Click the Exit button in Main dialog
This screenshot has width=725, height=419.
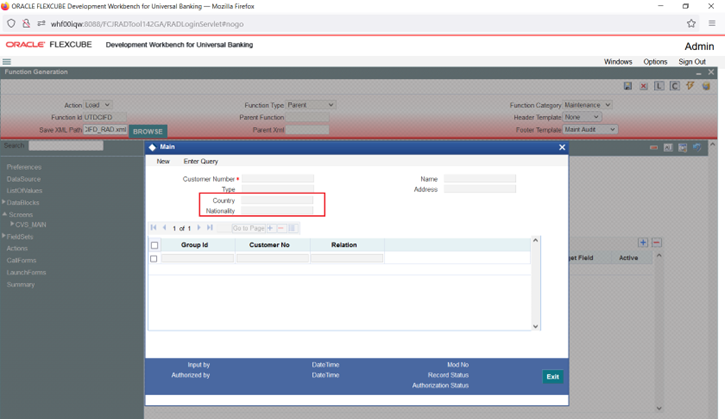click(x=553, y=376)
